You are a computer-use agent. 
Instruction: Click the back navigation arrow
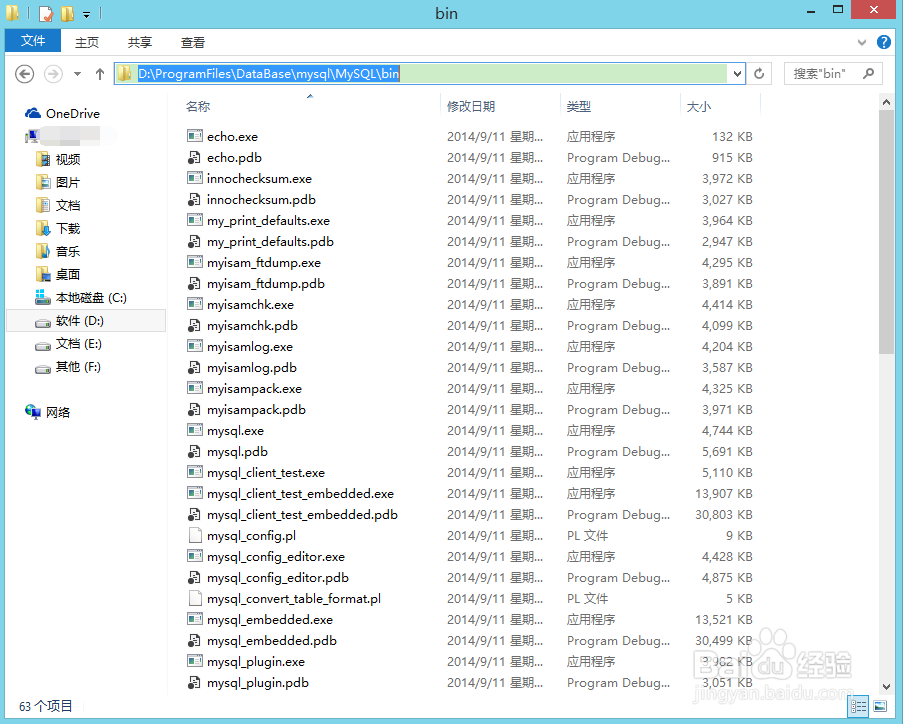tap(24, 74)
